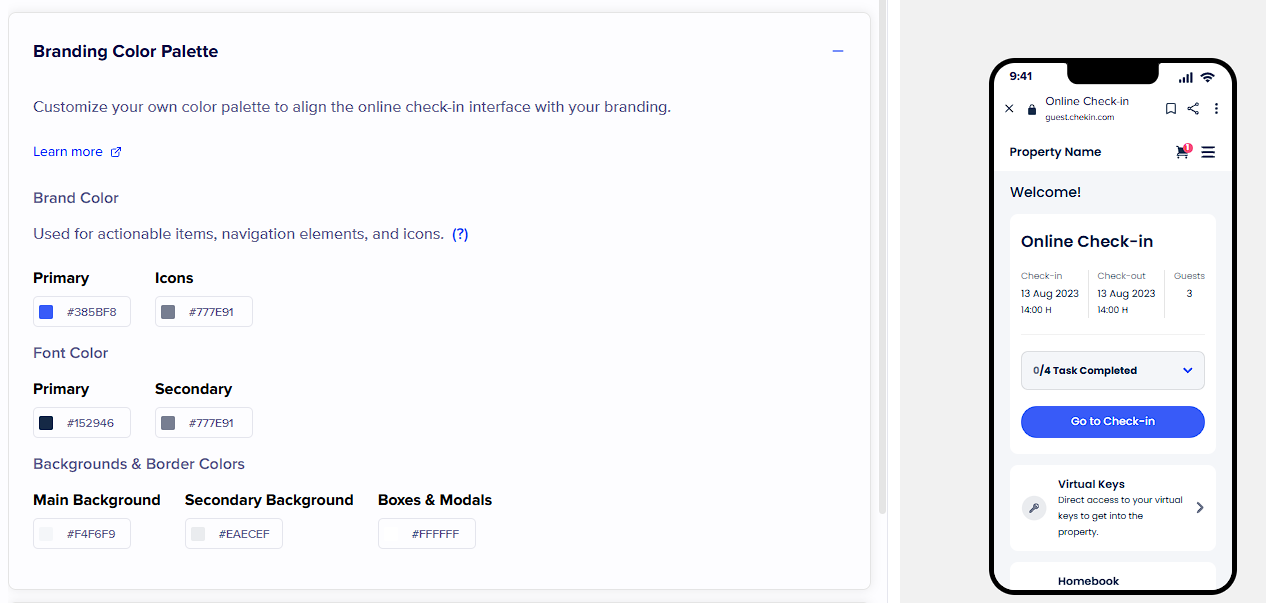
Task: Open Virtual Keys using its chevron arrow
Action: 1200,508
